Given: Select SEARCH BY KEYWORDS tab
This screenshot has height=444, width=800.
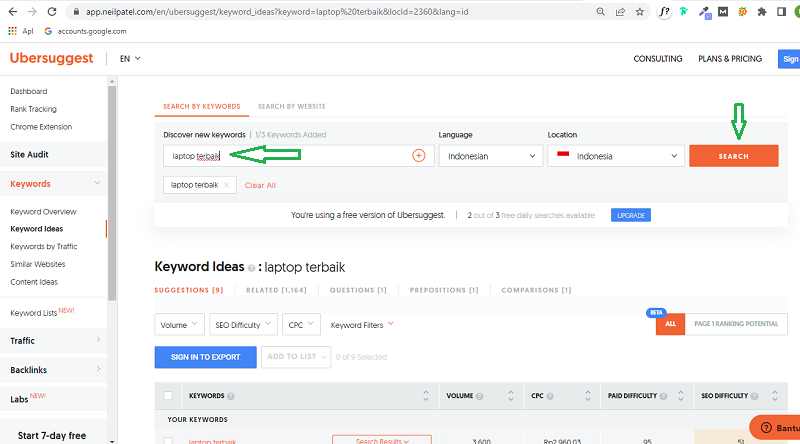Looking at the screenshot, I should 202,107.
